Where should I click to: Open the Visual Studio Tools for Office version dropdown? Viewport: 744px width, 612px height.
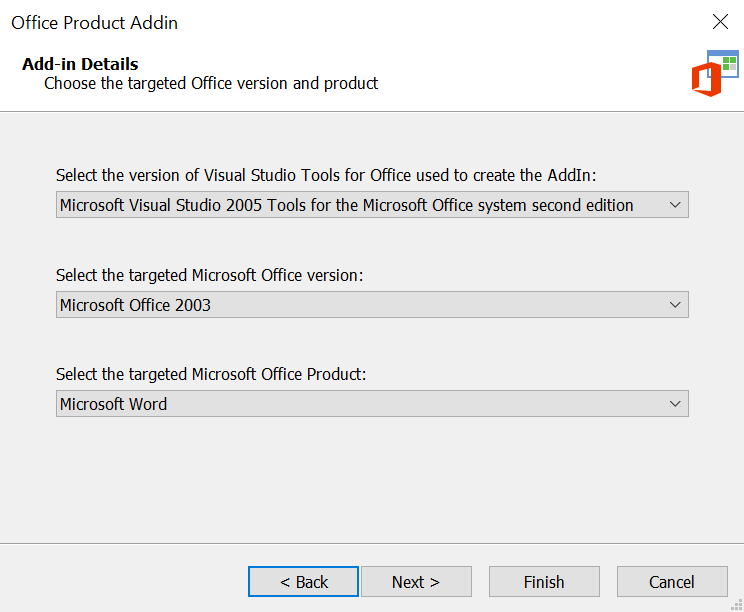372,205
